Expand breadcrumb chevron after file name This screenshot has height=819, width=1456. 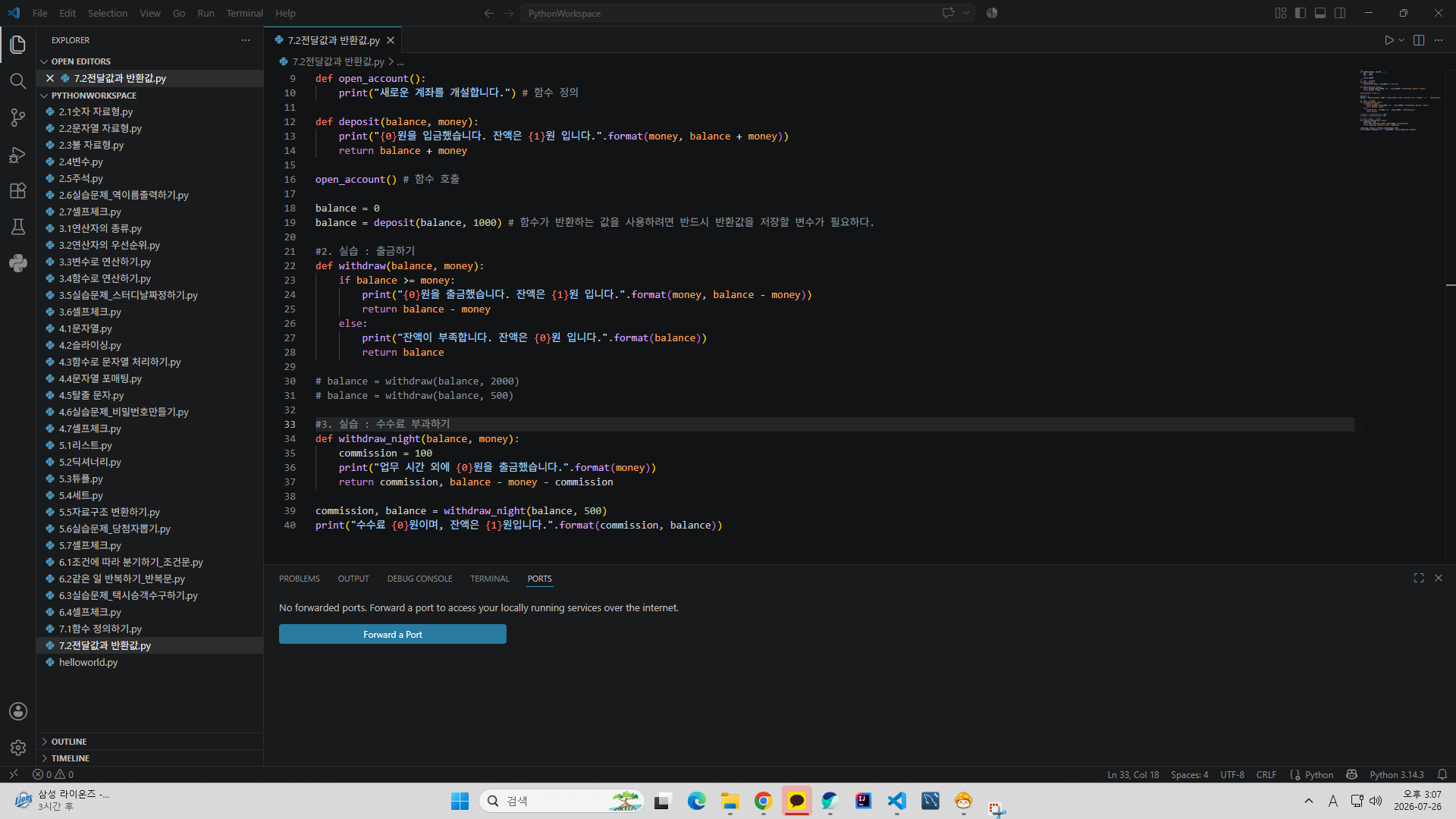391,61
